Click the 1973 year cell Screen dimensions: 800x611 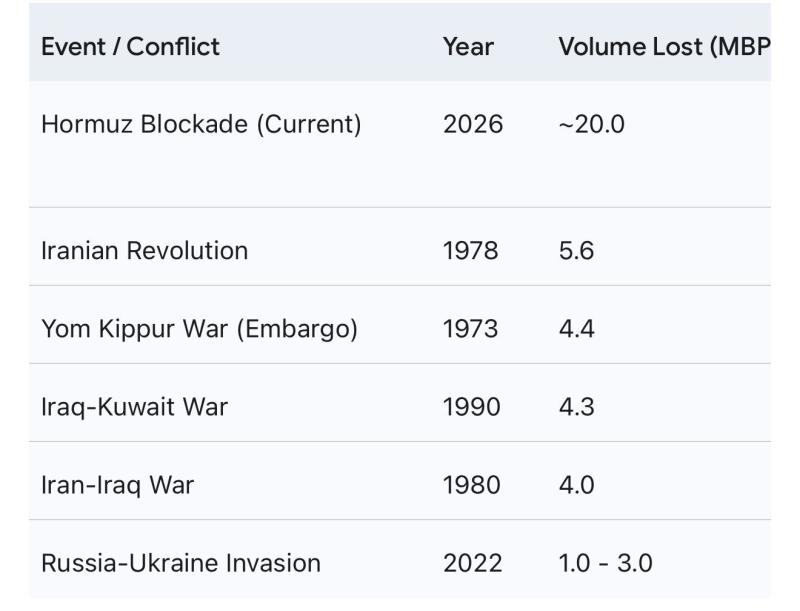(x=470, y=328)
